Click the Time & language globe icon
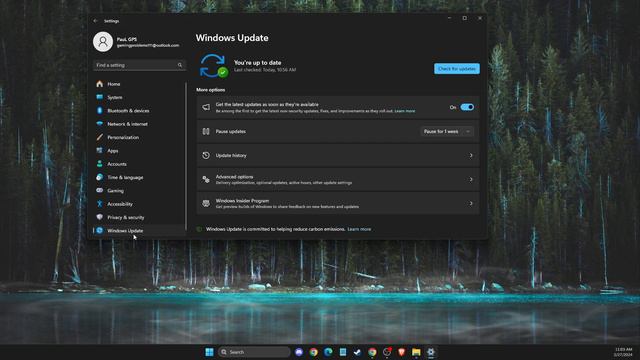This screenshot has height=360, width=640. click(100, 177)
